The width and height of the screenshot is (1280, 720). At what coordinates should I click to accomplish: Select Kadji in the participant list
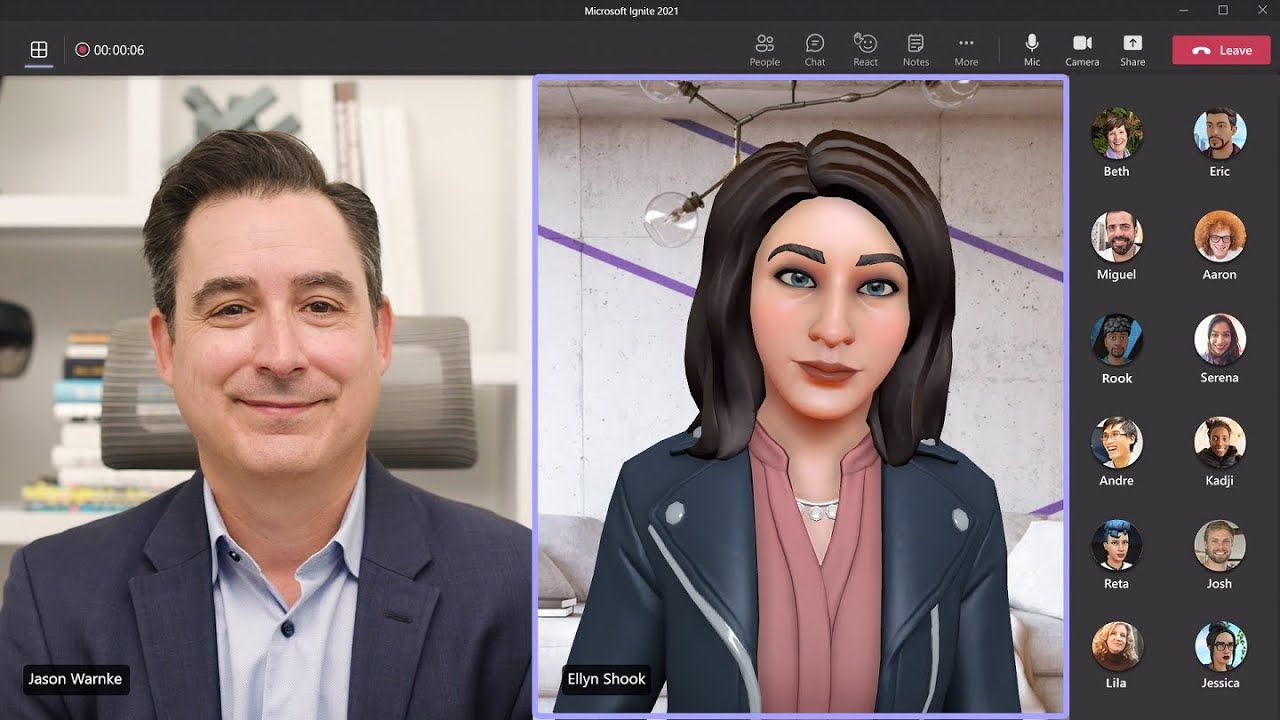1219,443
